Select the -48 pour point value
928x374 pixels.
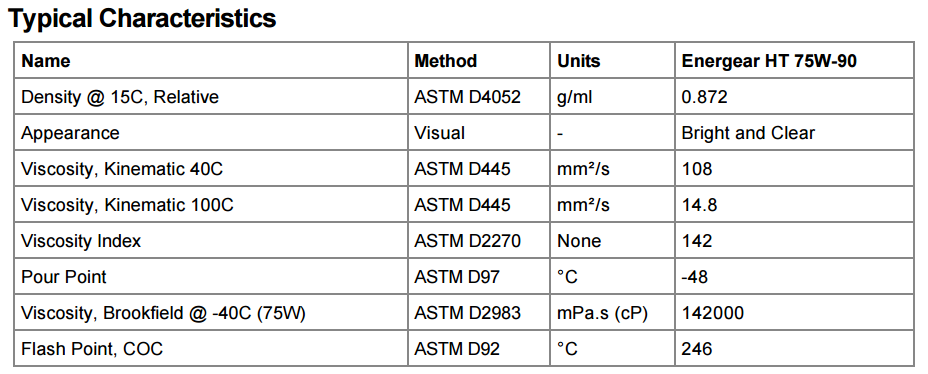pos(695,277)
